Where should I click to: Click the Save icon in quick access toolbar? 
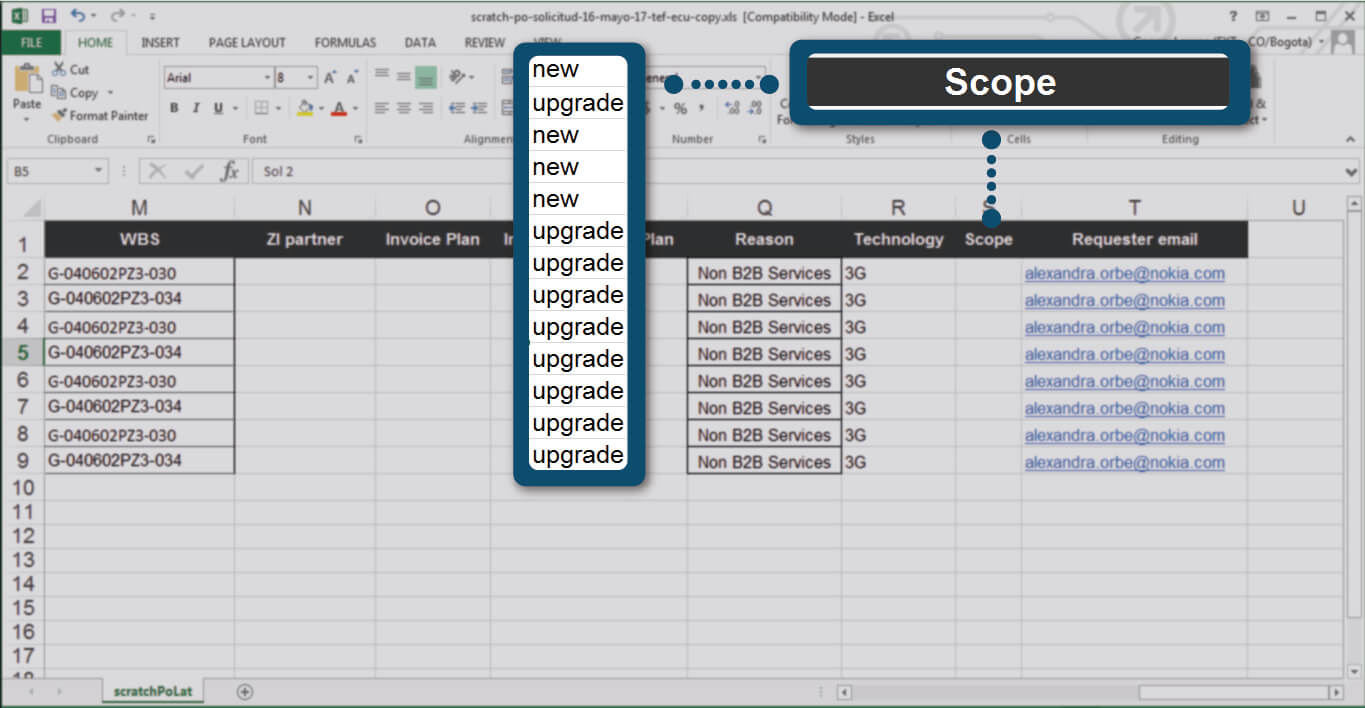click(49, 16)
